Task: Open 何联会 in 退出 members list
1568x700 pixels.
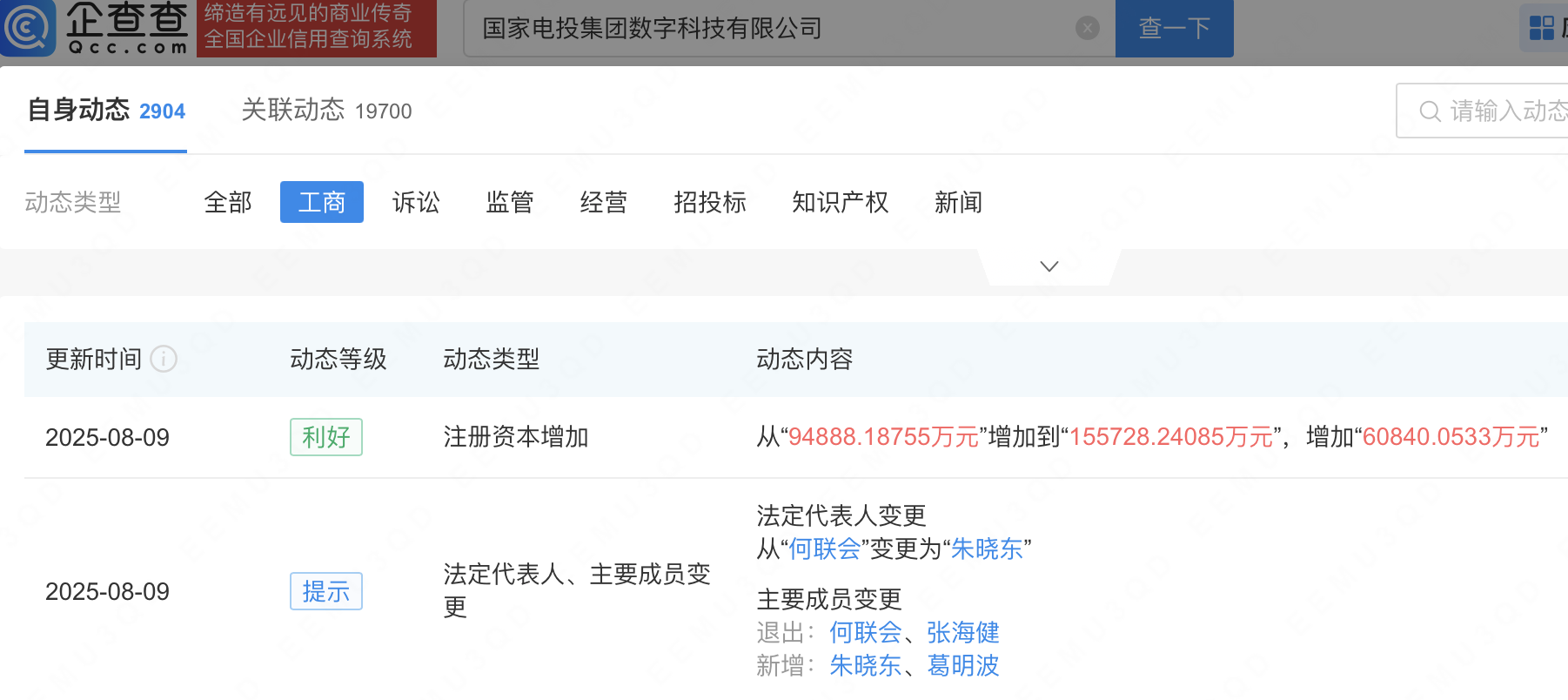Action: [x=866, y=632]
